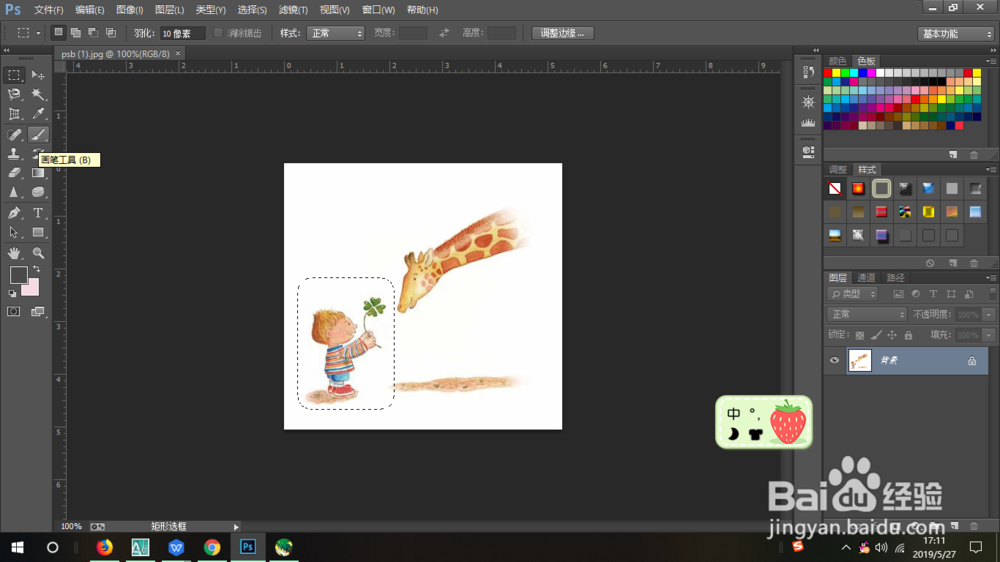Select the Eyedropper tool
Viewport: 1000px width, 562px height.
(x=38, y=114)
